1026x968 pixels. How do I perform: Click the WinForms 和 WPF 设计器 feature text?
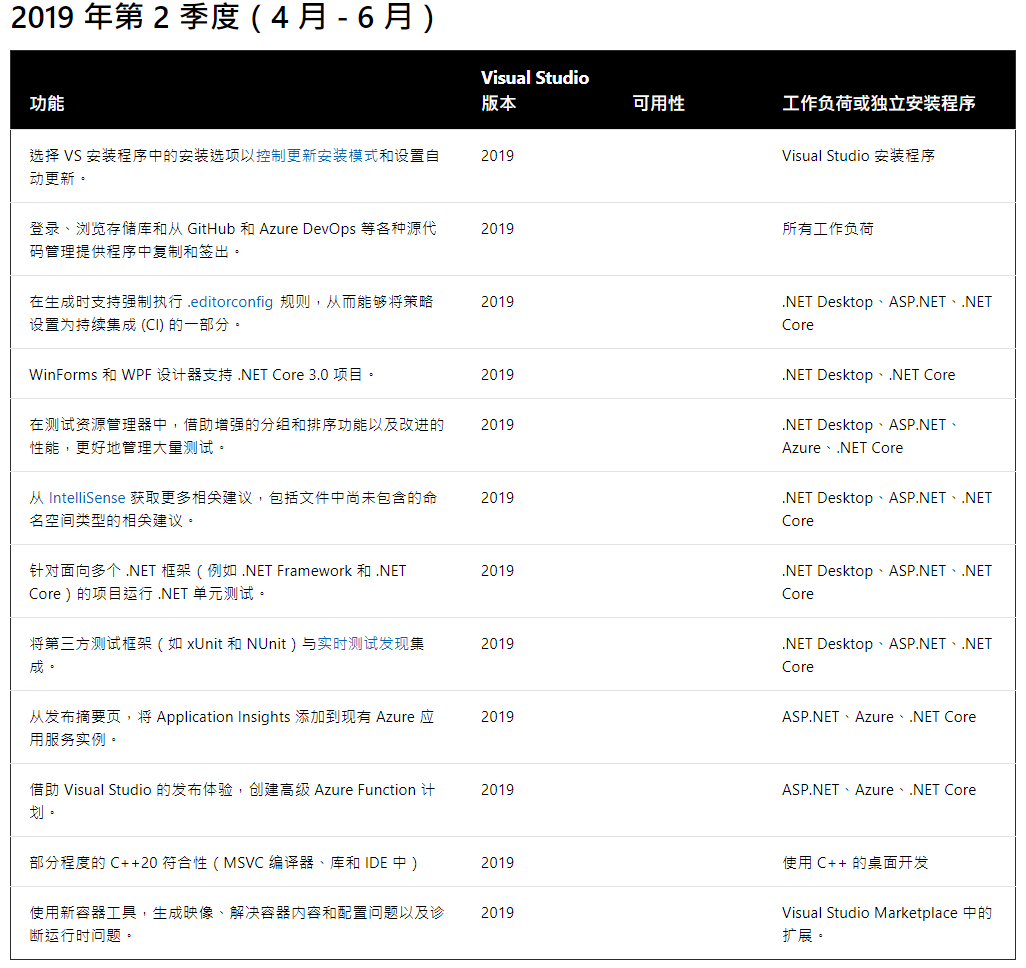click(x=202, y=375)
